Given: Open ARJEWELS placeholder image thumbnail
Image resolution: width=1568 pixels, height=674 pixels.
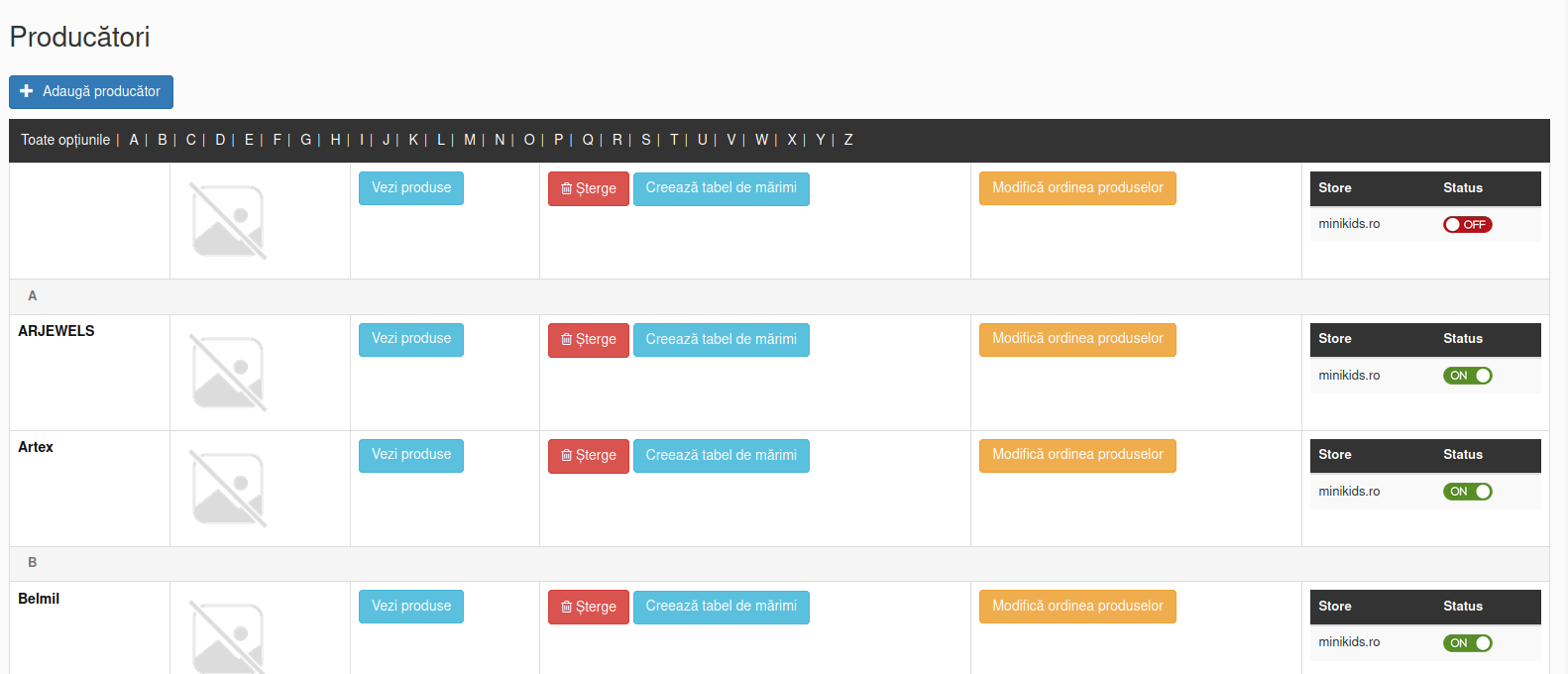Looking at the screenshot, I should [x=228, y=373].
